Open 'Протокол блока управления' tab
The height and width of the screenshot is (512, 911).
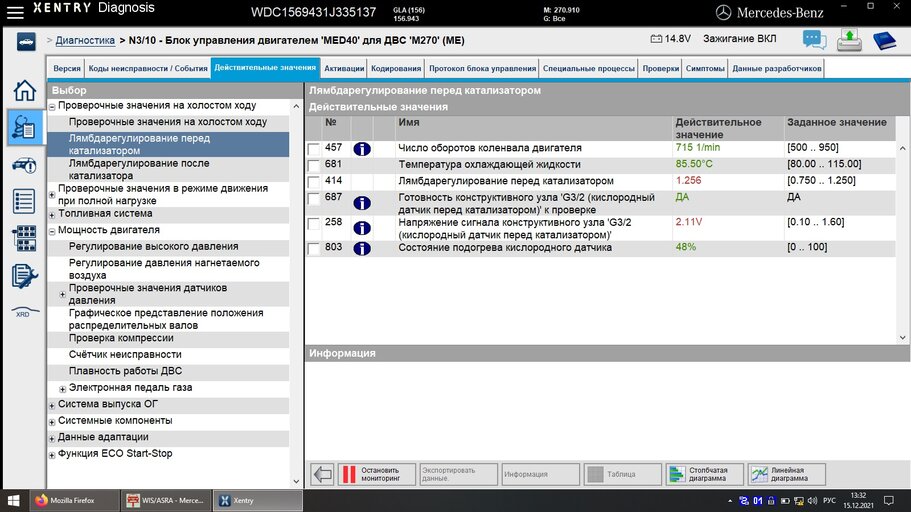(482, 69)
